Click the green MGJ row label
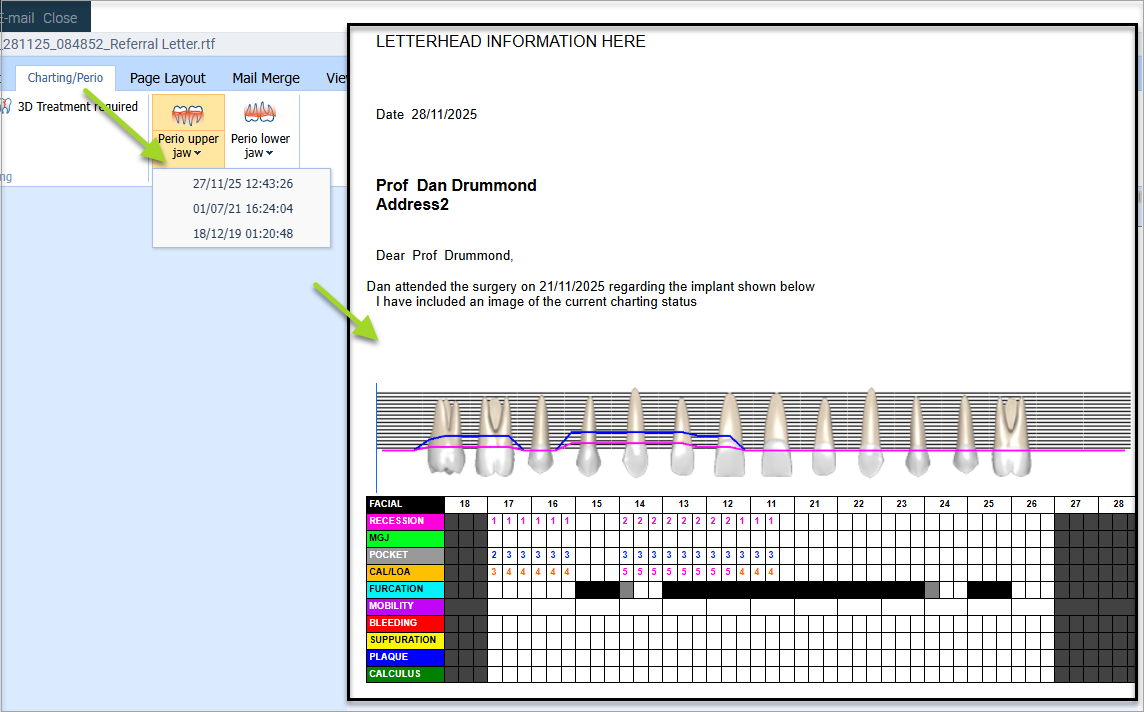 [404, 538]
